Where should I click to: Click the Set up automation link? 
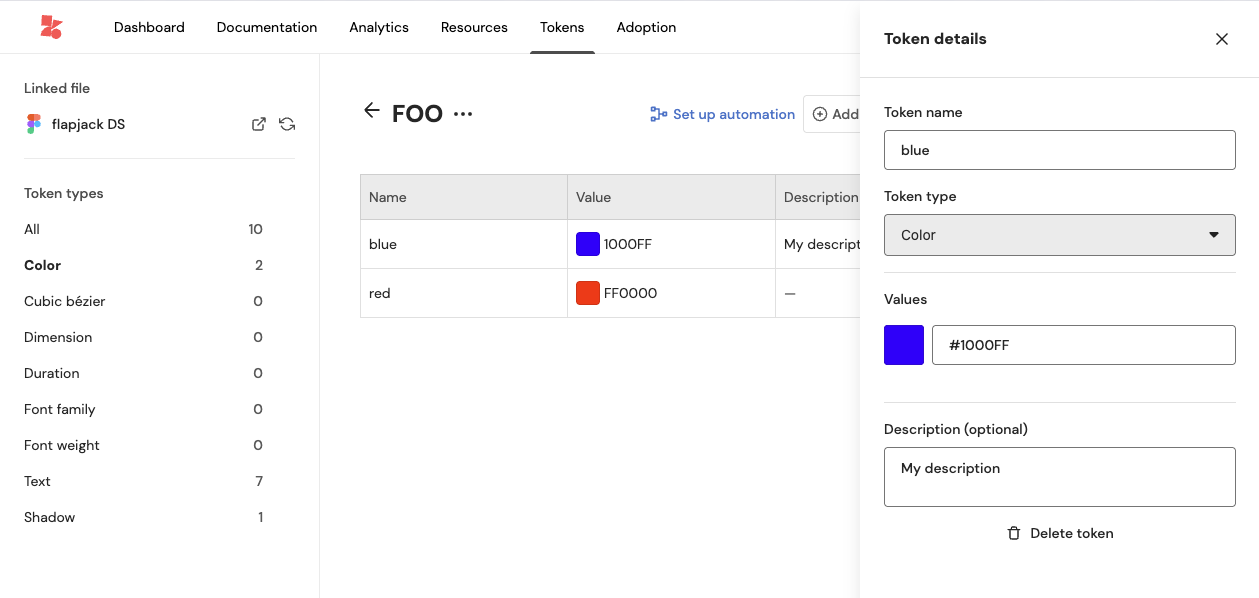click(x=722, y=114)
